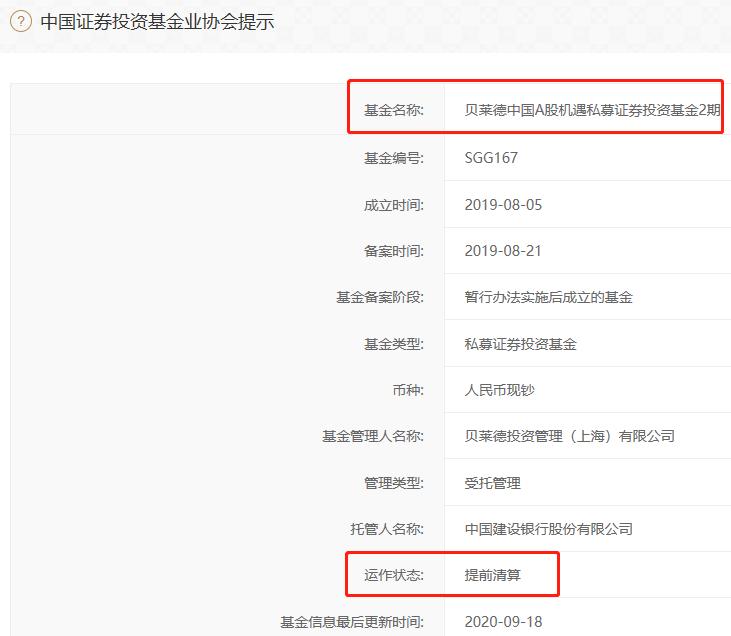The width and height of the screenshot is (731, 636).
Task: Select fund code SGG167
Action: 491,158
